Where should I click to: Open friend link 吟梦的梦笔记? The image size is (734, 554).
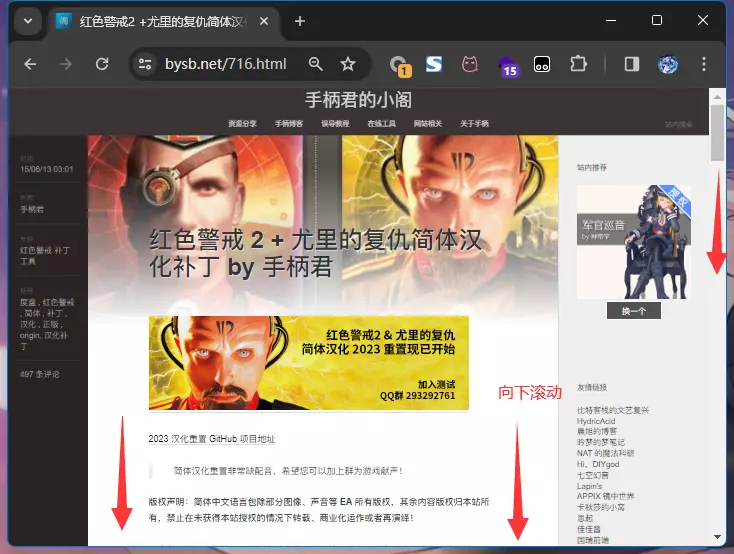point(601,442)
